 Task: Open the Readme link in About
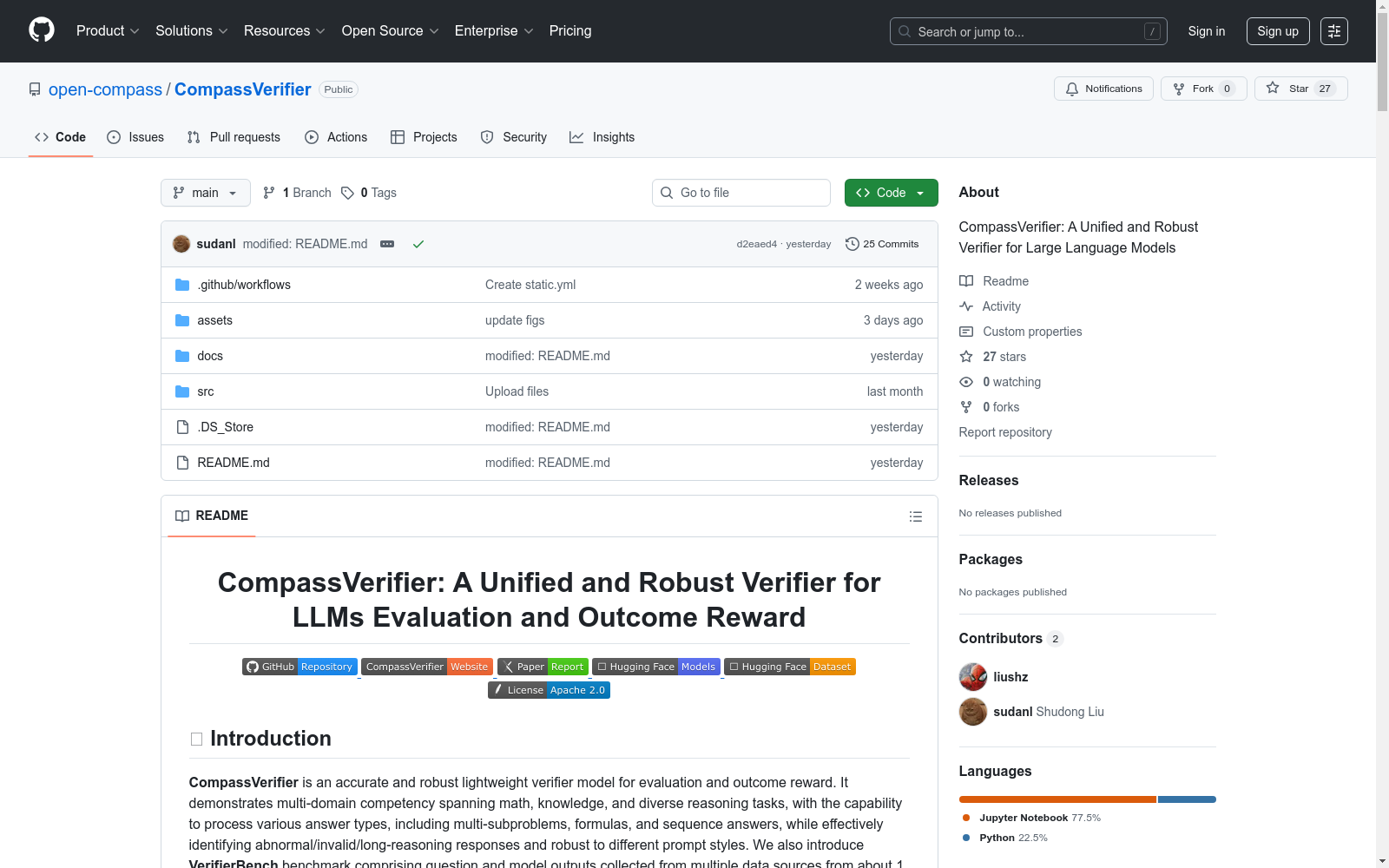[994, 281]
